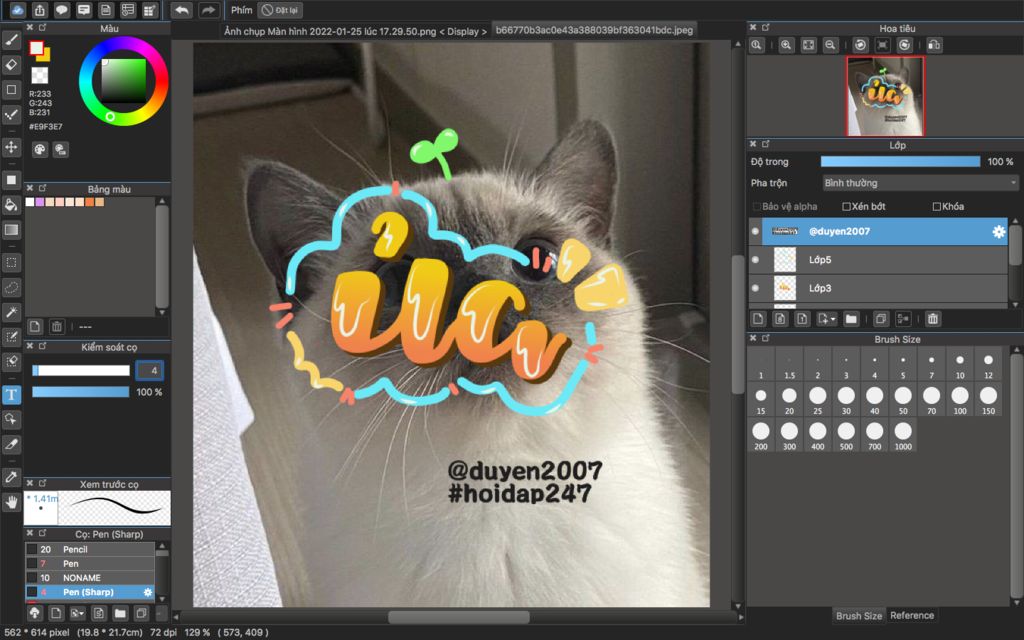Choose brush size 1000 preset
1024x640 pixels.
coord(903,436)
